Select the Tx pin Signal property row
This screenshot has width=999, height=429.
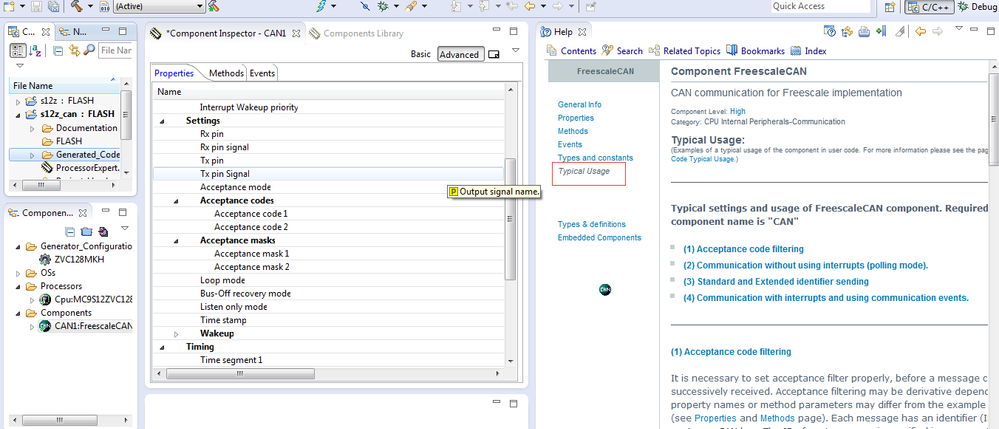pos(329,173)
